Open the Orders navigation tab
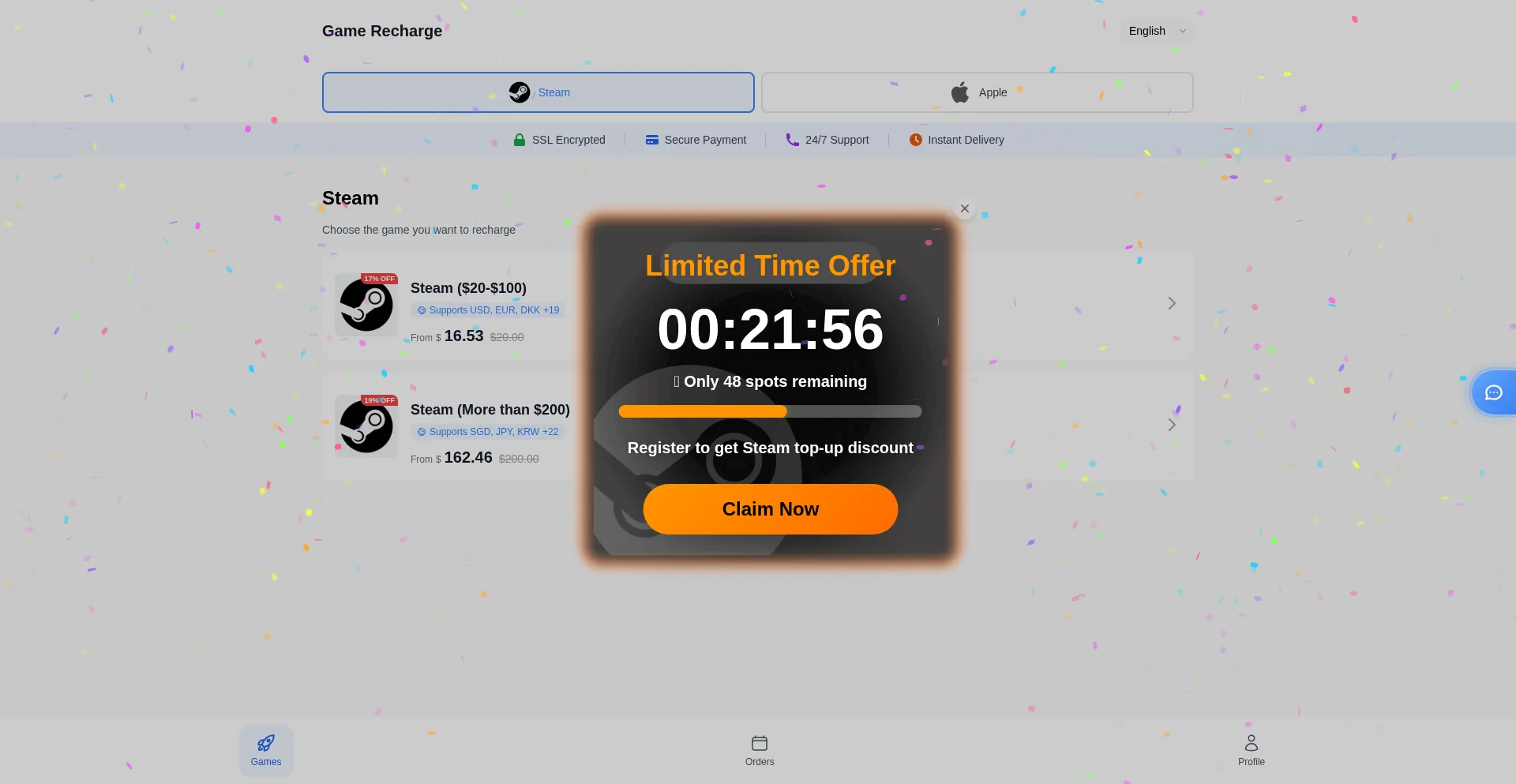The height and width of the screenshot is (784, 1516). tap(760, 751)
